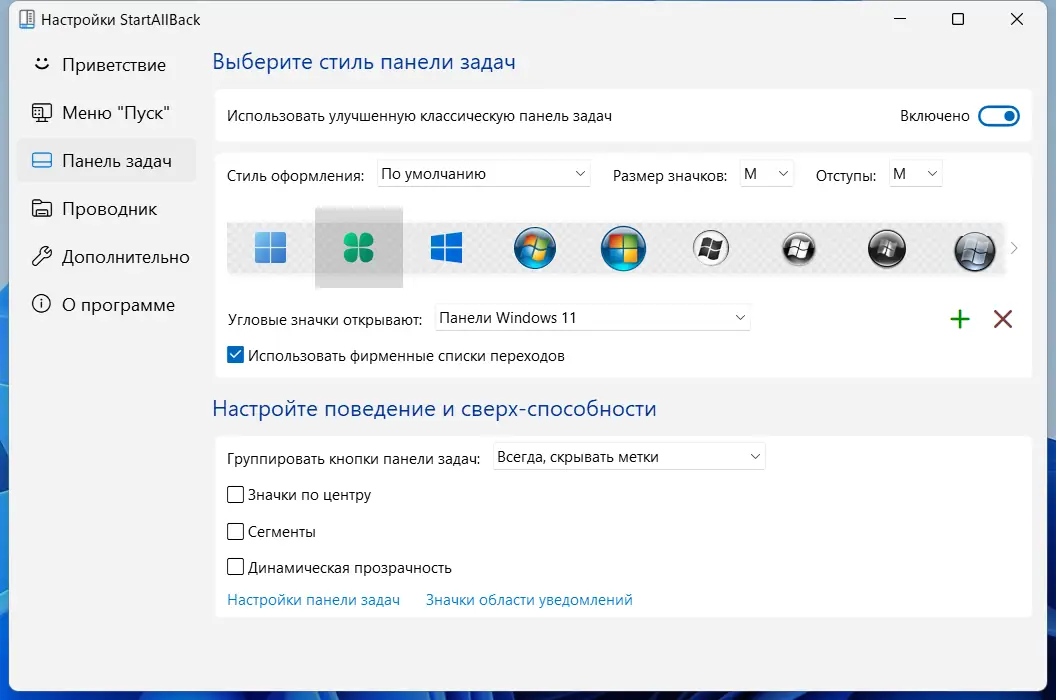Screen dimensions: 1056x700
Task: Pick the white circular Windows flag start icon
Action: (x=711, y=248)
